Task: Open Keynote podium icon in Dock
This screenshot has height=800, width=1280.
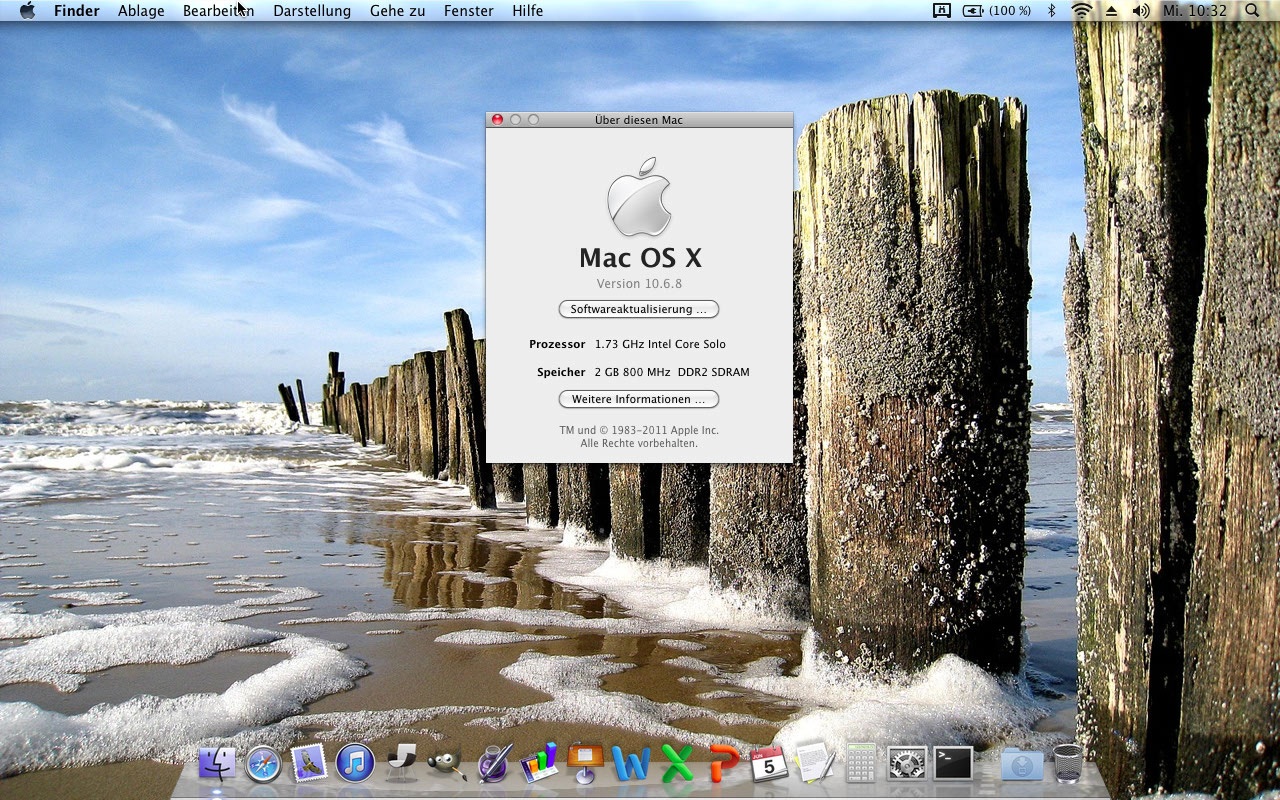Action: (585, 763)
